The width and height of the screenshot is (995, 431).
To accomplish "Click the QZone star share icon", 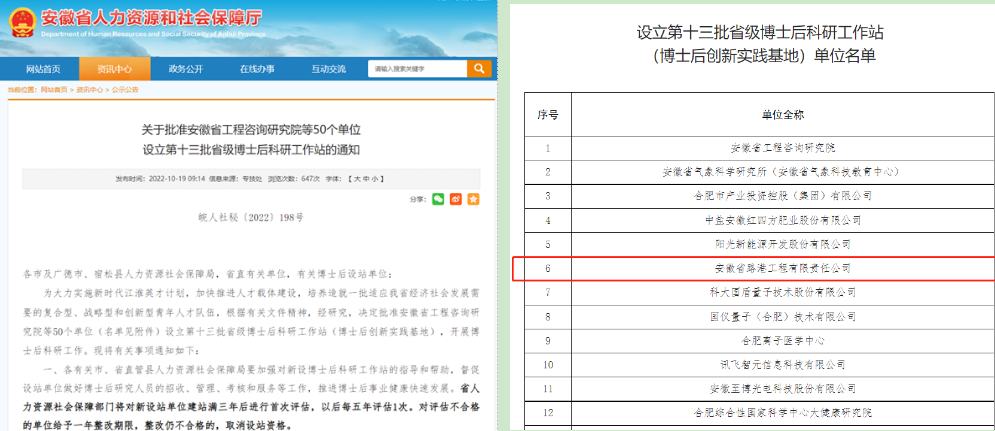I will tap(473, 200).
